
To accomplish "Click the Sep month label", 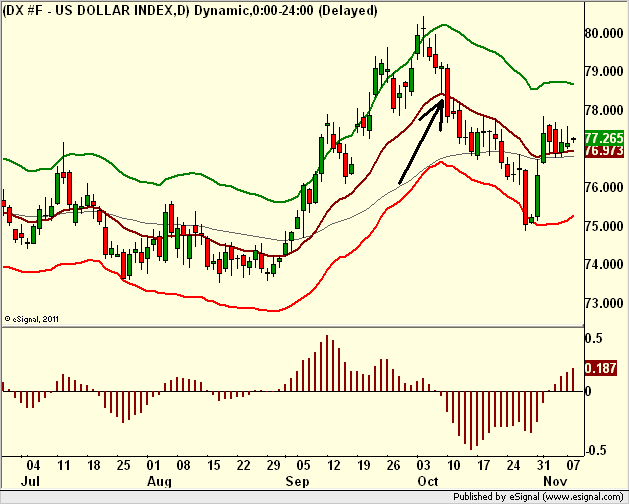I will pyautogui.click(x=297, y=481).
